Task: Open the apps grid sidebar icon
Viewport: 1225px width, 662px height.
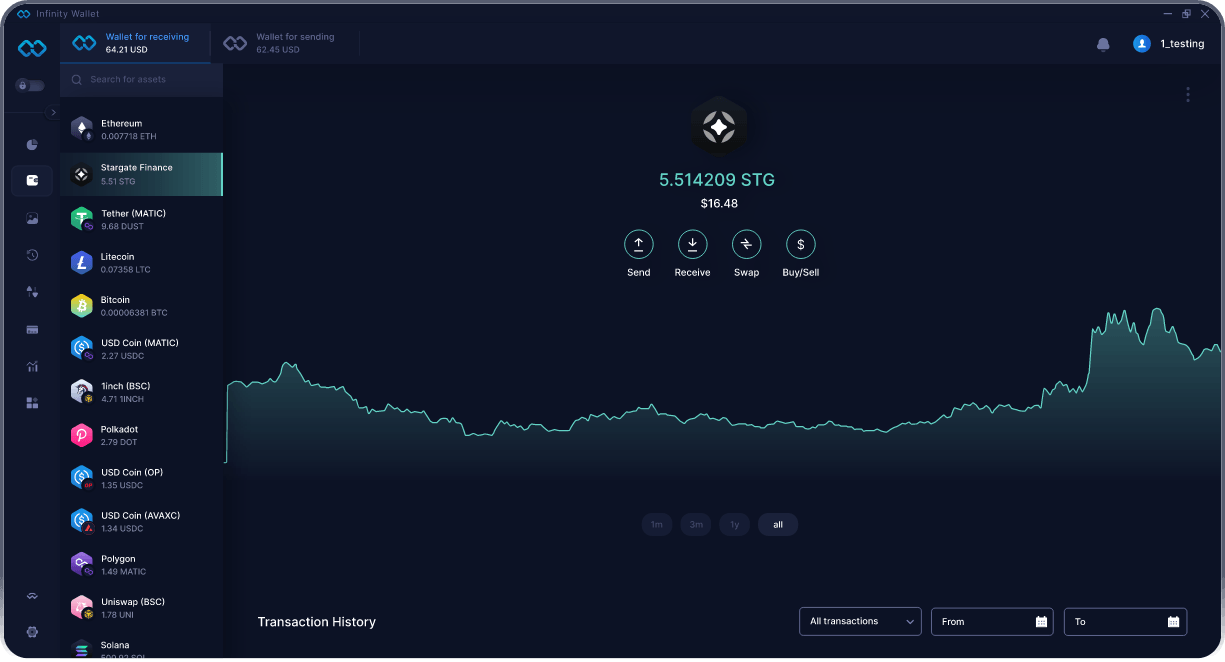Action: click(32, 403)
